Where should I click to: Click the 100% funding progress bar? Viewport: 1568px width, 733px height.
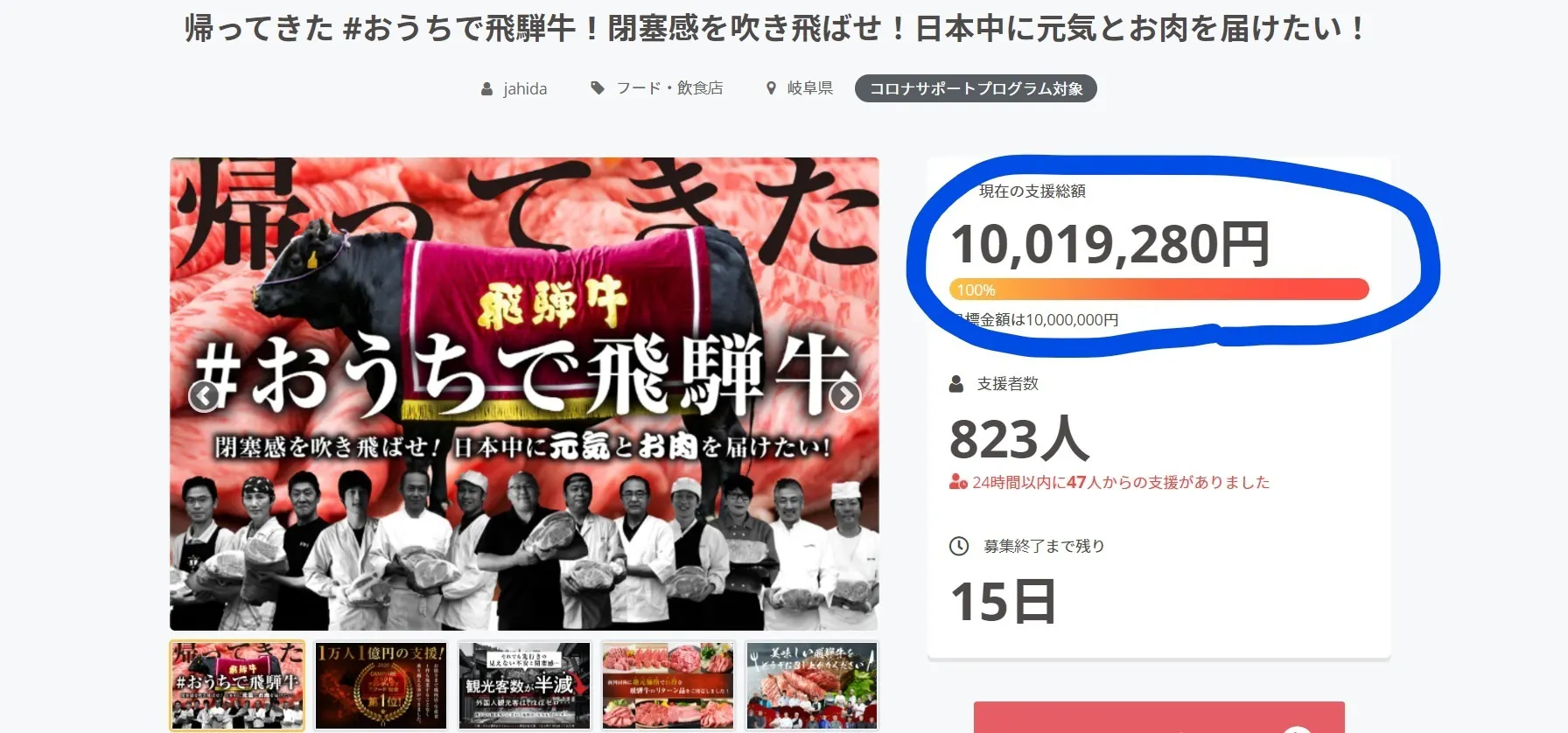click(1159, 290)
